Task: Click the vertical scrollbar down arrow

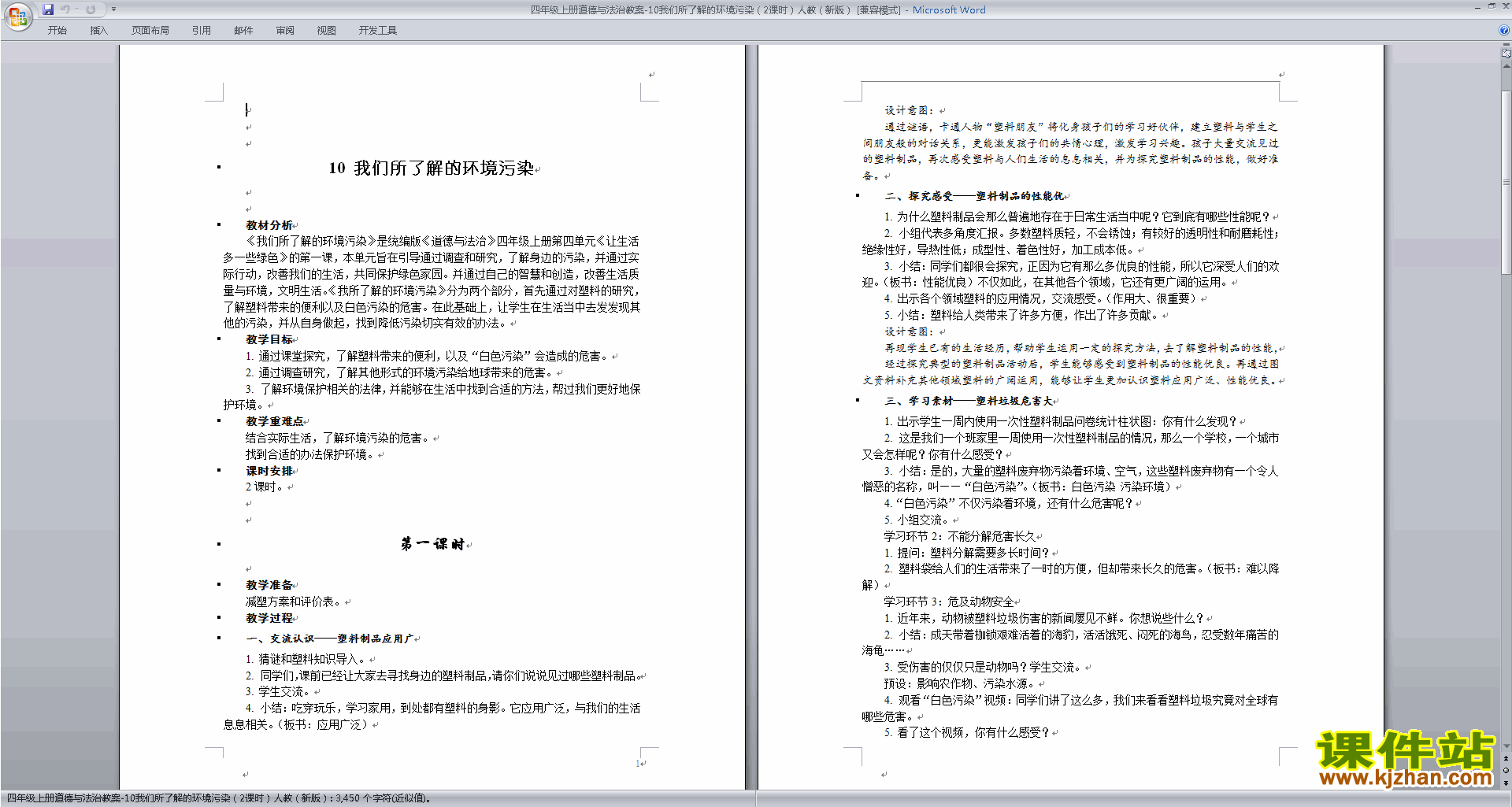Action: (1506, 746)
